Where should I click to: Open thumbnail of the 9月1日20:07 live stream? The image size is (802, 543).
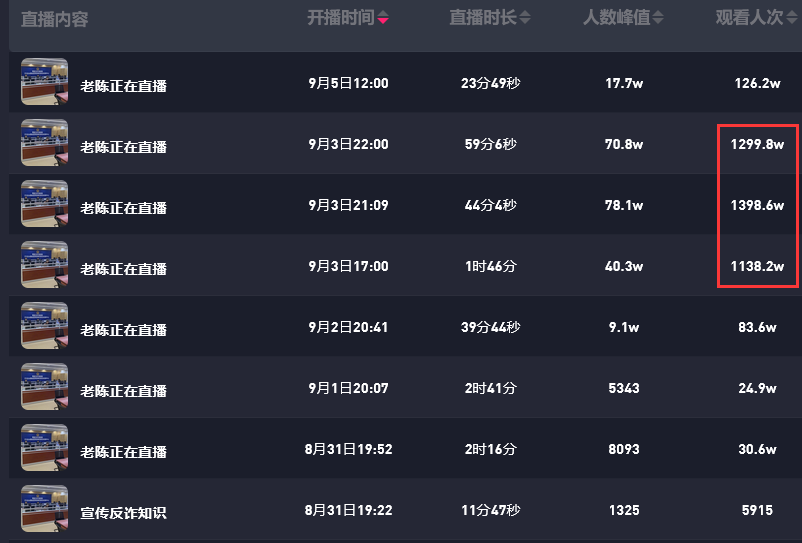[44, 387]
